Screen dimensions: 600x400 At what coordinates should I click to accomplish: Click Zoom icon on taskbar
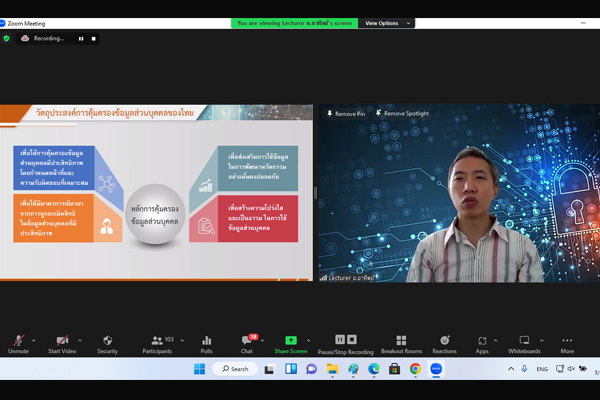[x=436, y=369]
